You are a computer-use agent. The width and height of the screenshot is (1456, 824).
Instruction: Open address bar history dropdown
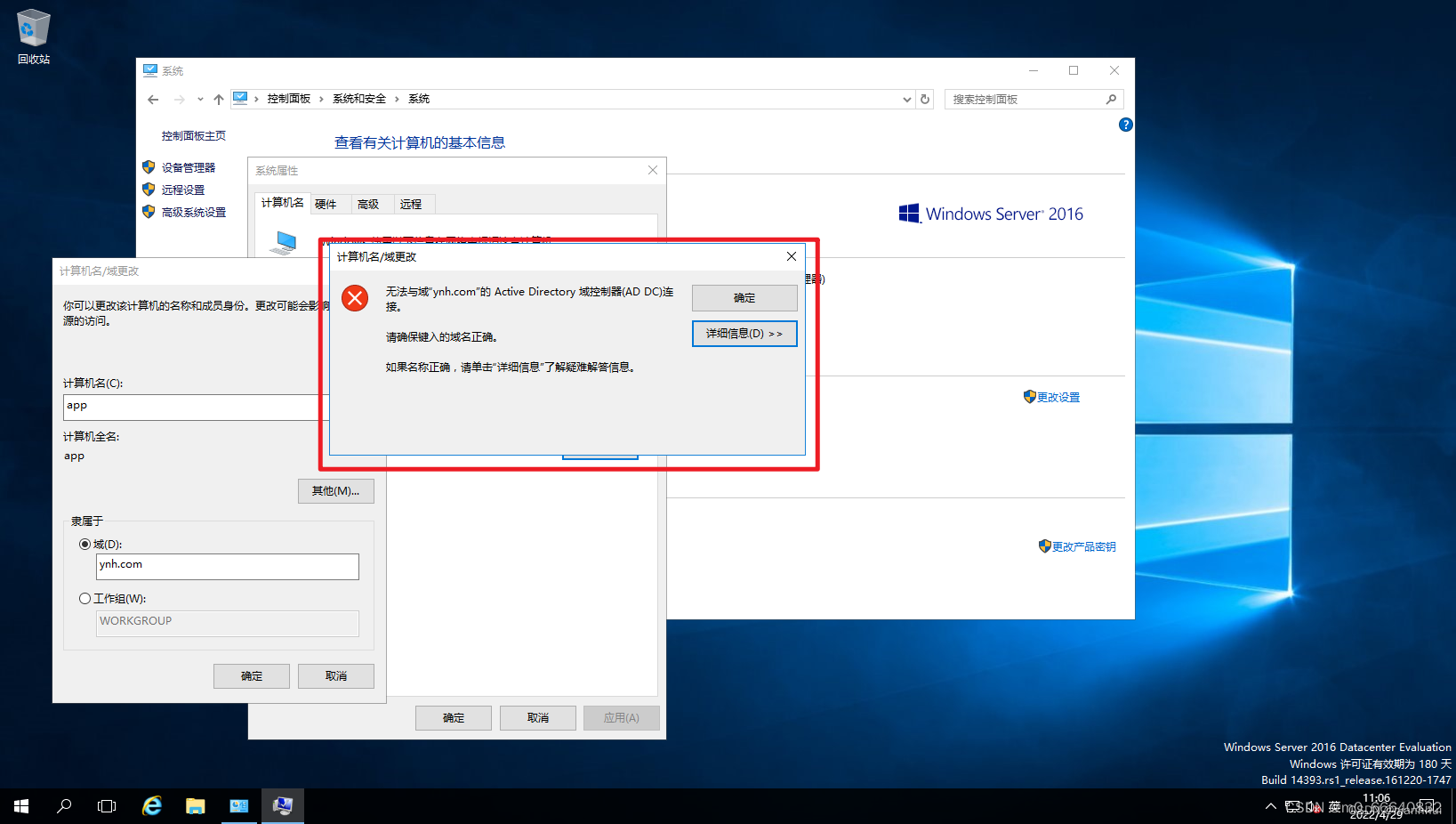point(906,100)
